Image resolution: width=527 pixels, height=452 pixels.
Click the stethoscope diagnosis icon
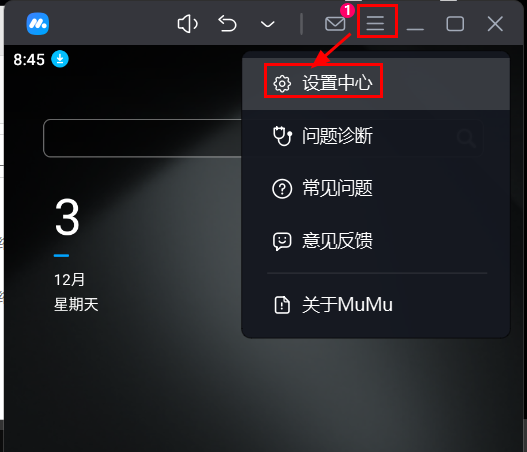[x=282, y=136]
